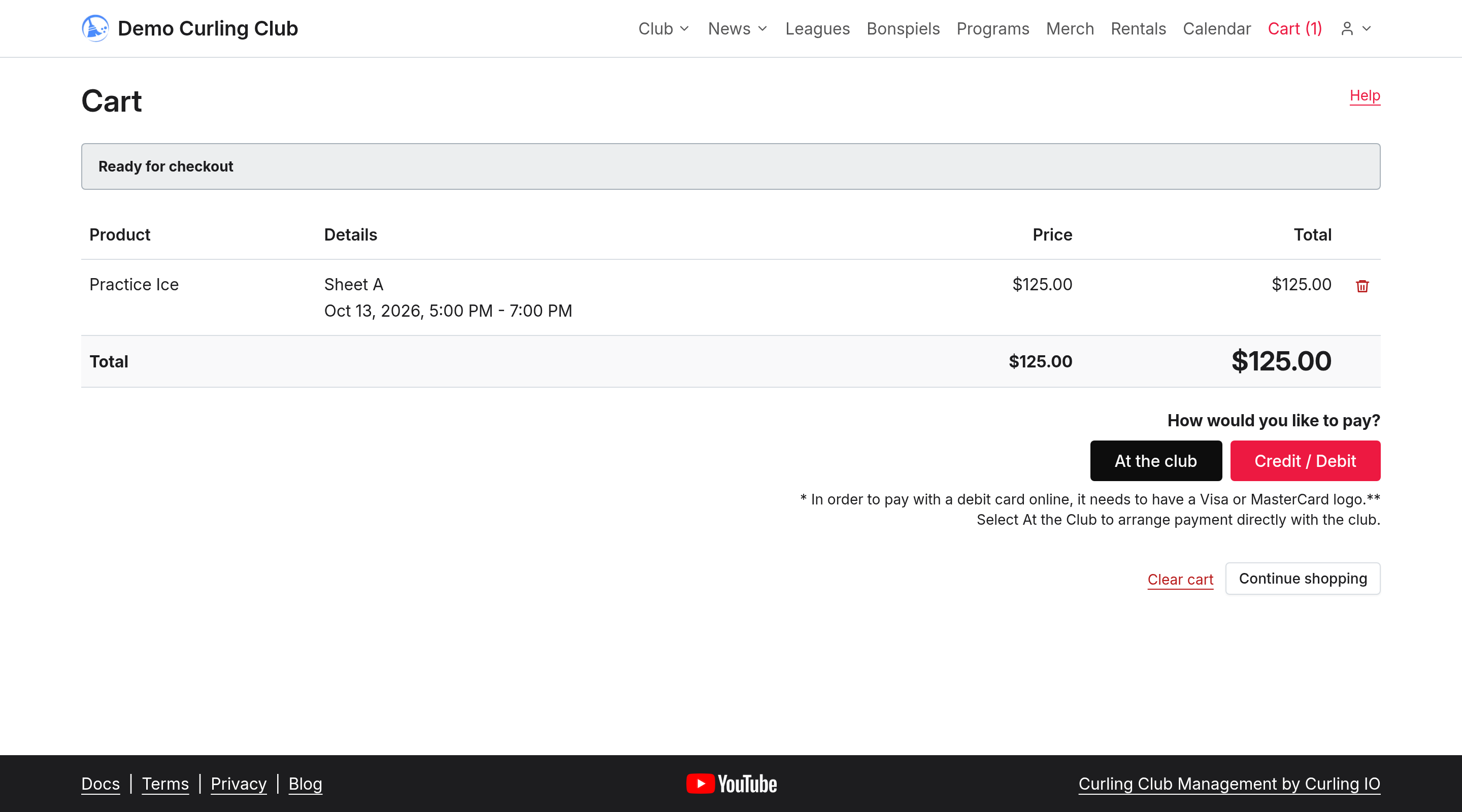Click the Oct 13, 2026 time slot text
This screenshot has width=1462, height=812.
(448, 311)
